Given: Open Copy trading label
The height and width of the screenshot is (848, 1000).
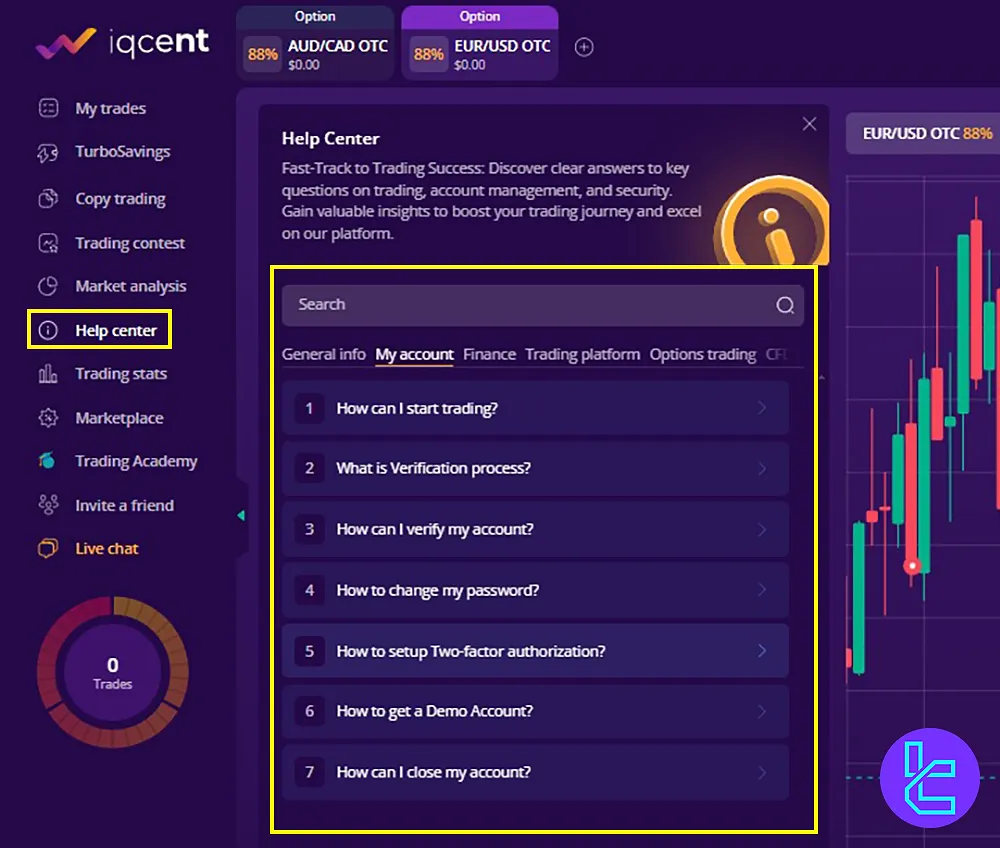Looking at the screenshot, I should (120, 199).
